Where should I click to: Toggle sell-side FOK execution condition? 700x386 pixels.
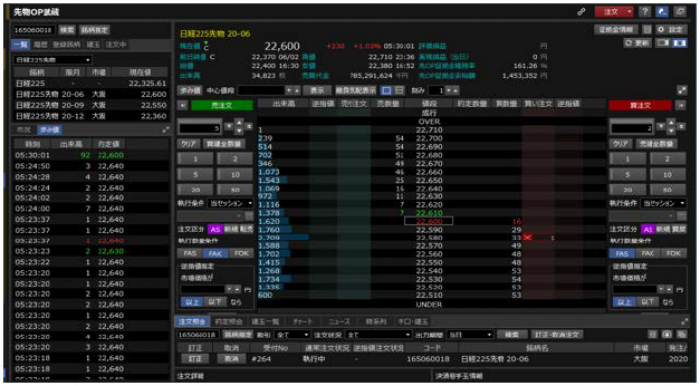coord(241,253)
